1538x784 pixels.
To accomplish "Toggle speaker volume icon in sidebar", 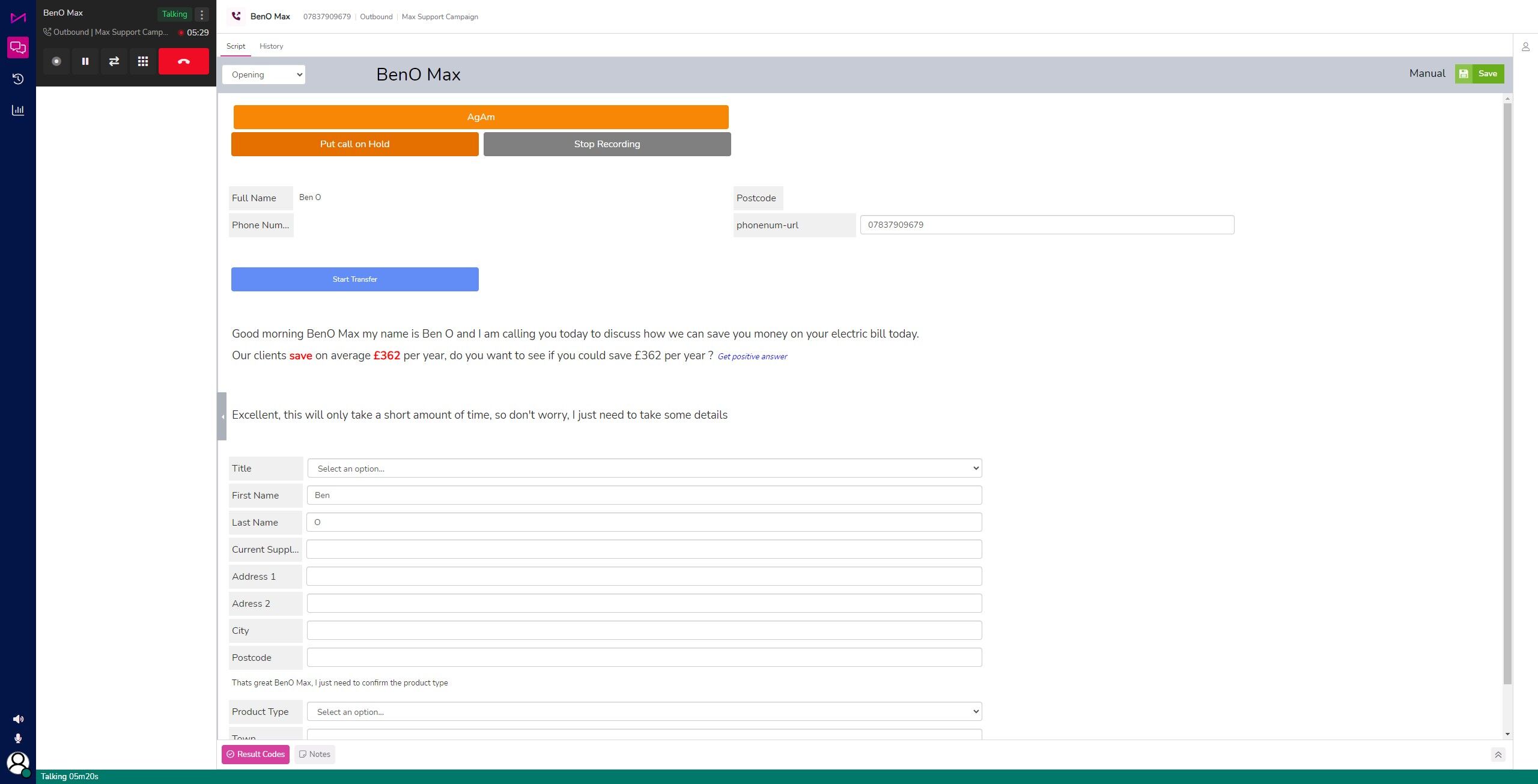I will point(18,719).
